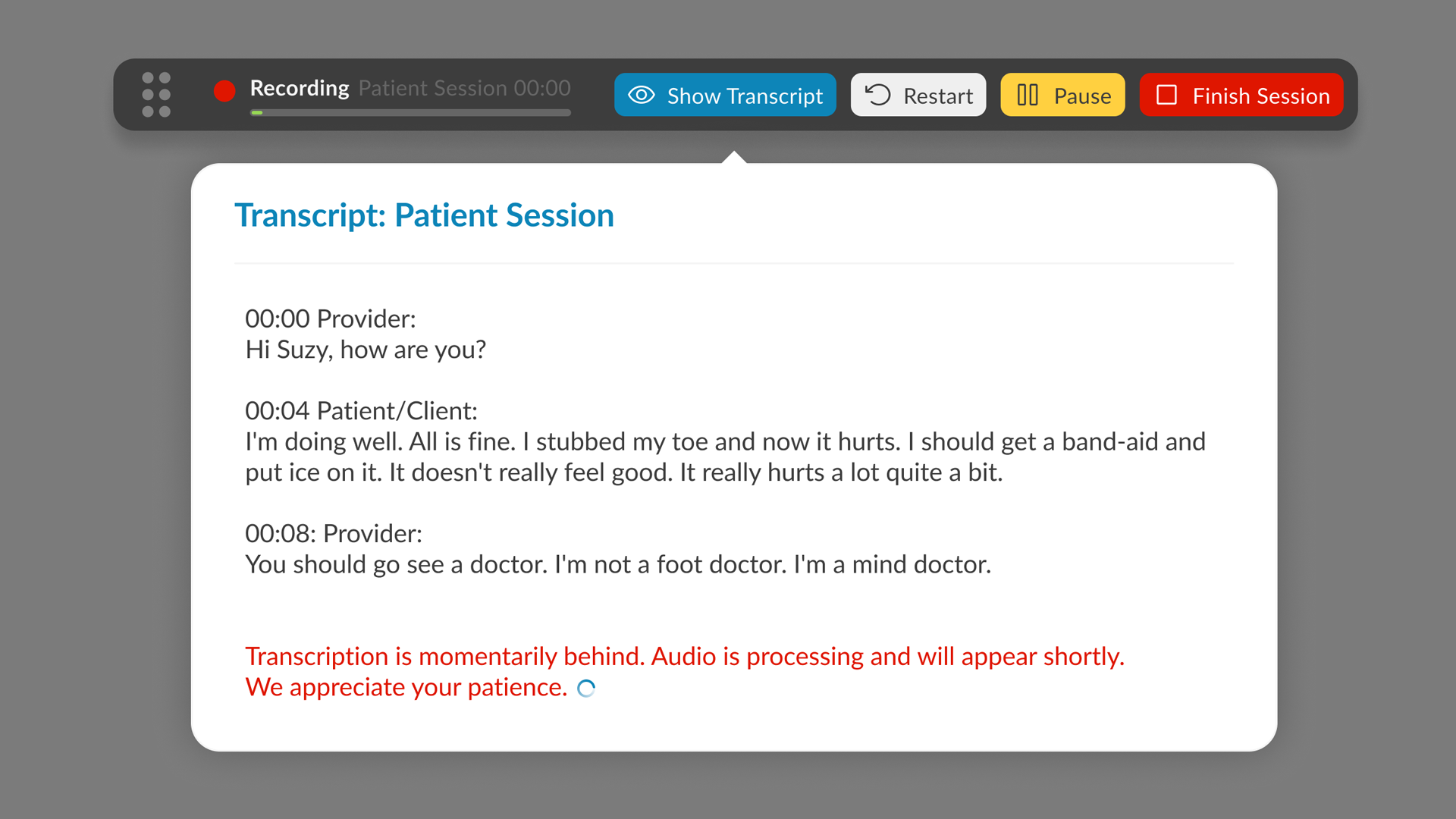Click the circular arrow Restart icon
This screenshot has width=1456, height=819.
coord(878,95)
